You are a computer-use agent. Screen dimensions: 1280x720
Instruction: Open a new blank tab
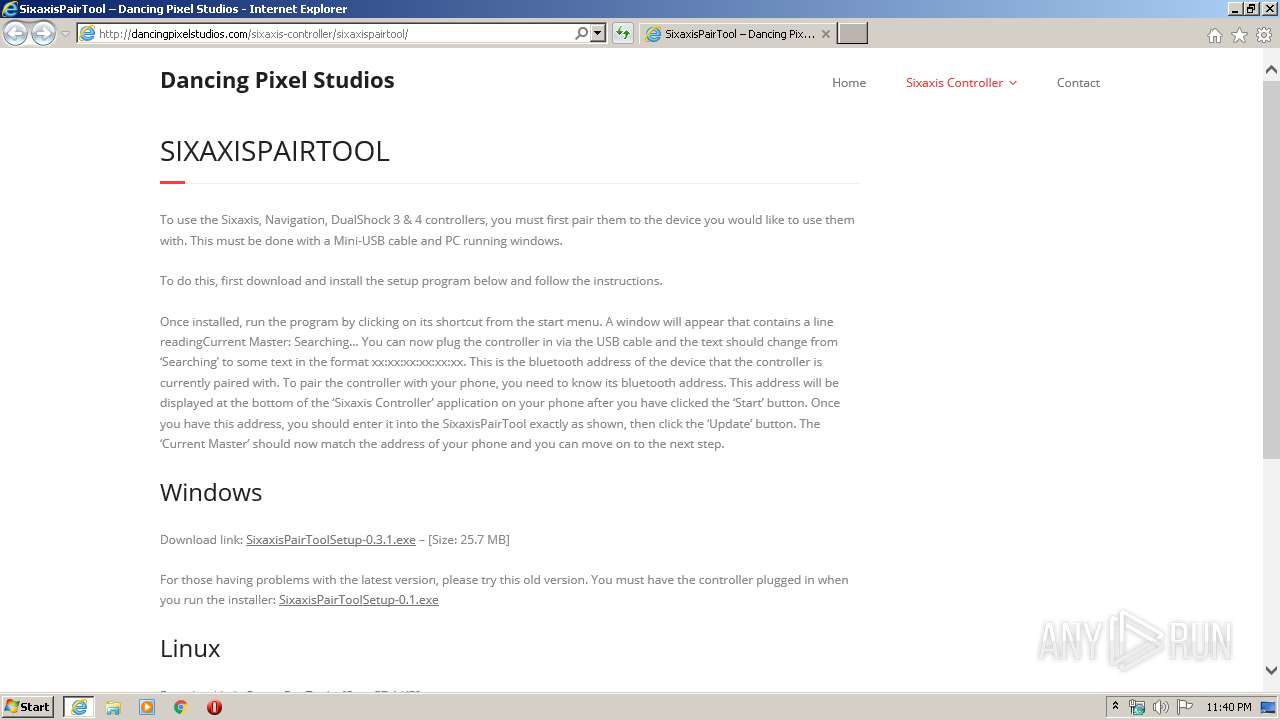coord(852,34)
